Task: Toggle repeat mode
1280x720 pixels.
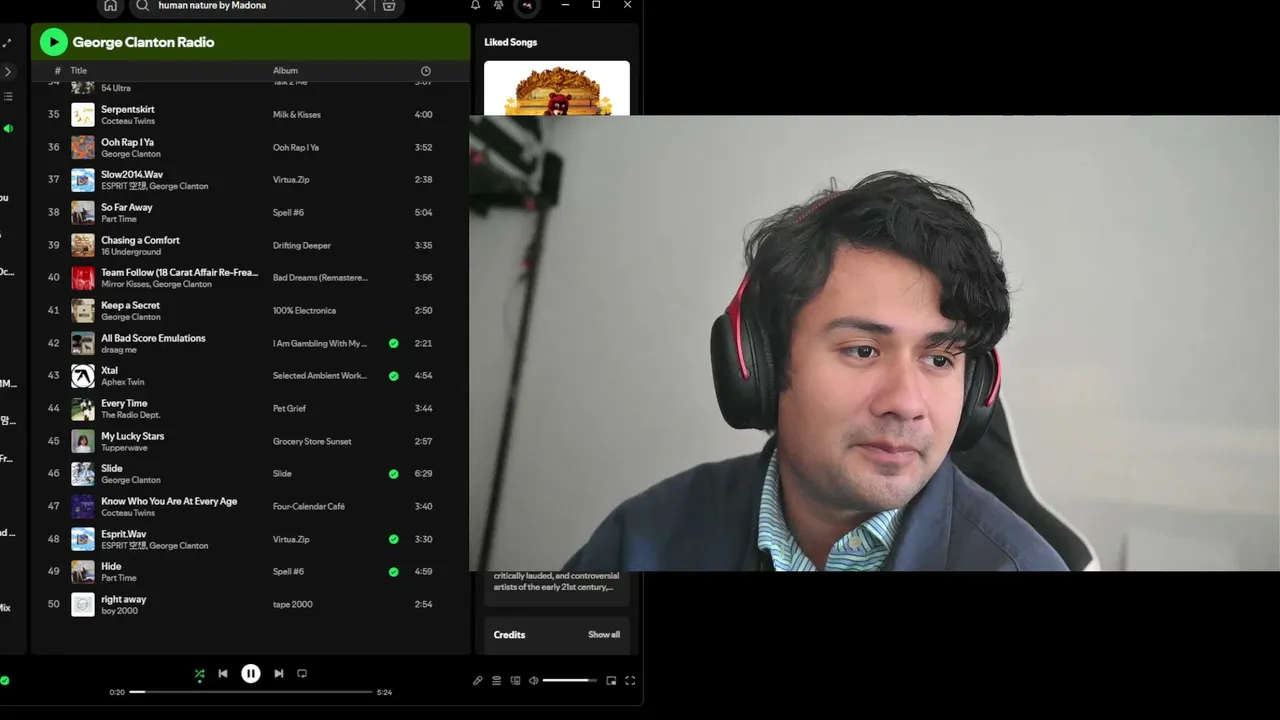Action: click(x=302, y=674)
